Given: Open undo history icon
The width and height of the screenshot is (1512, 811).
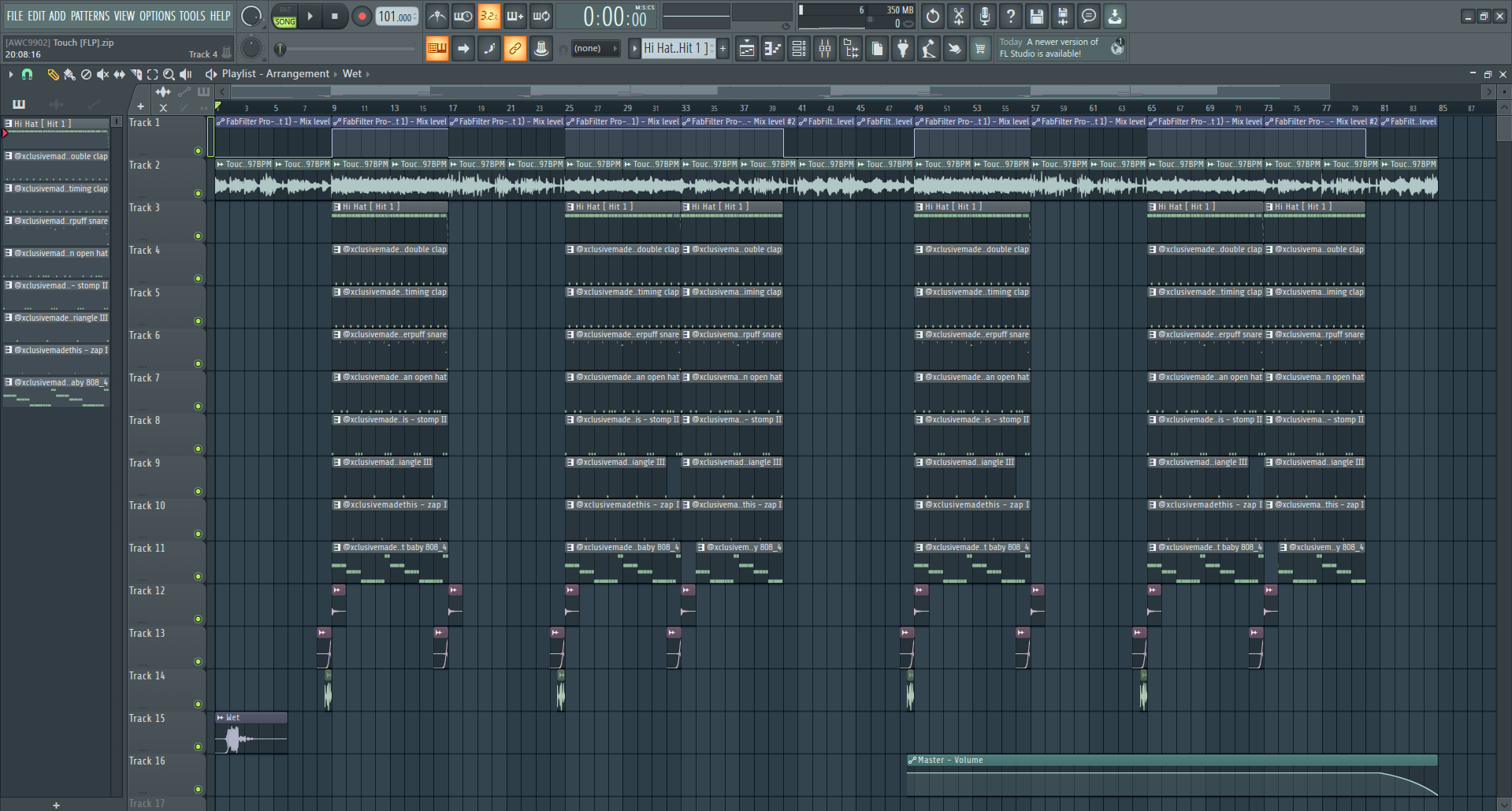Looking at the screenshot, I should (933, 16).
